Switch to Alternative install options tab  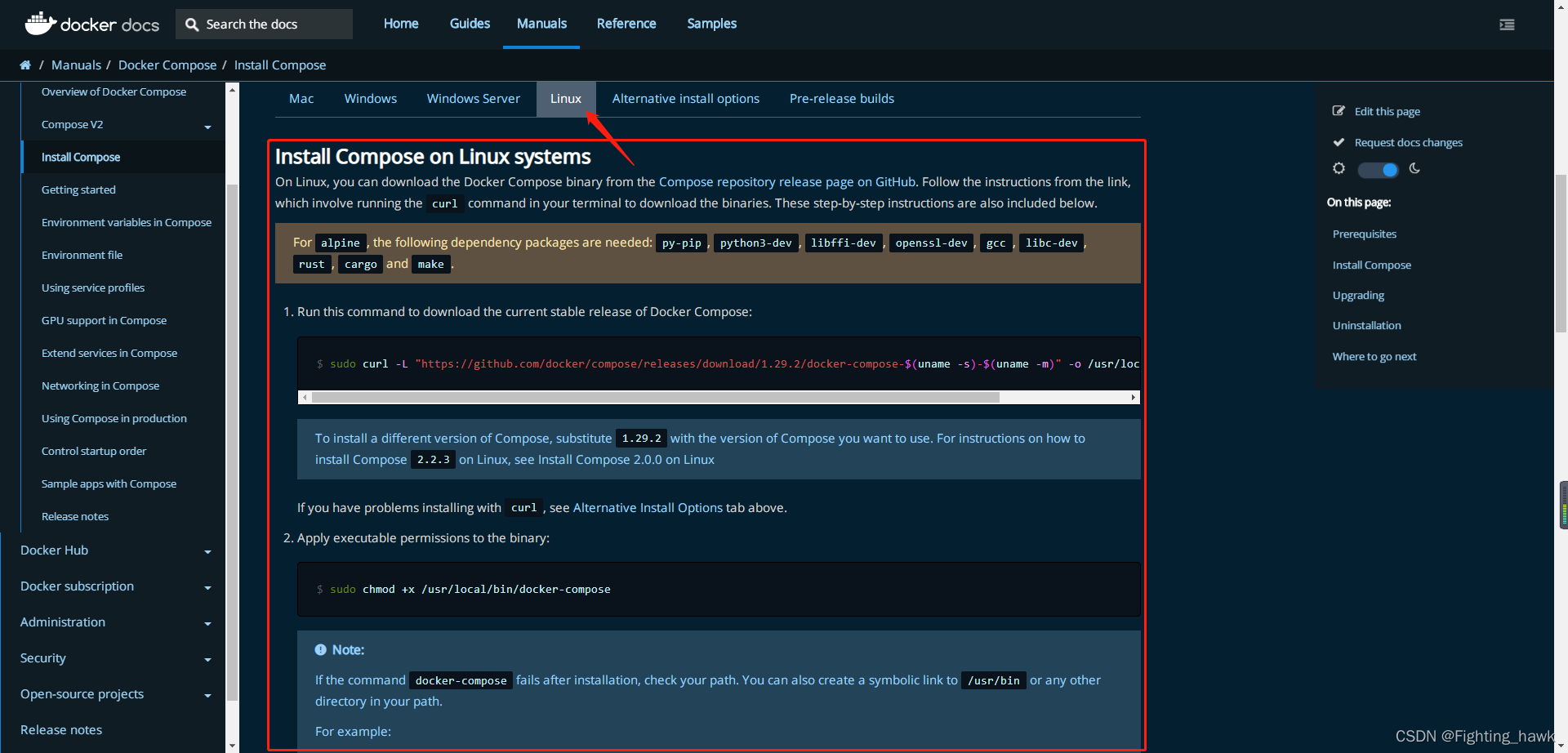tap(686, 99)
